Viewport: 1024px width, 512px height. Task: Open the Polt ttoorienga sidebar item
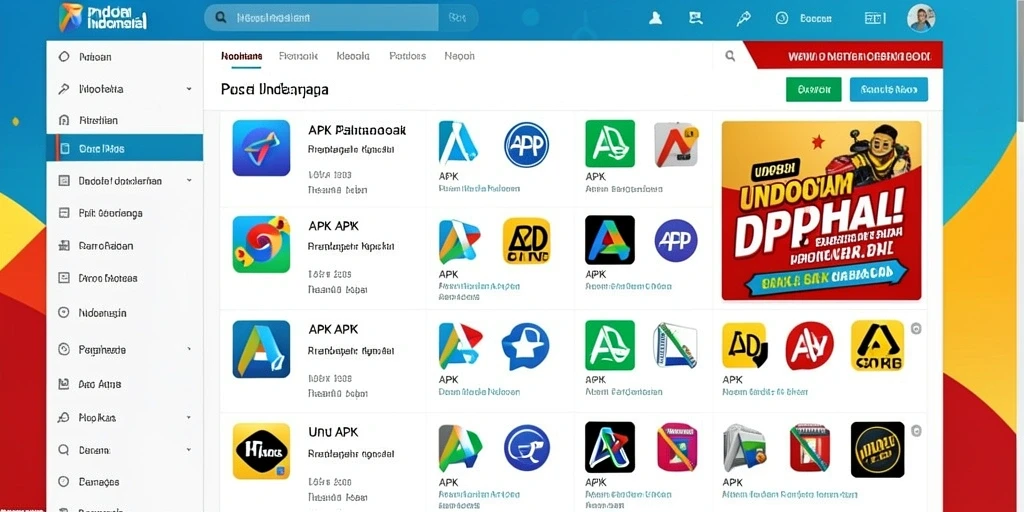click(x=125, y=213)
